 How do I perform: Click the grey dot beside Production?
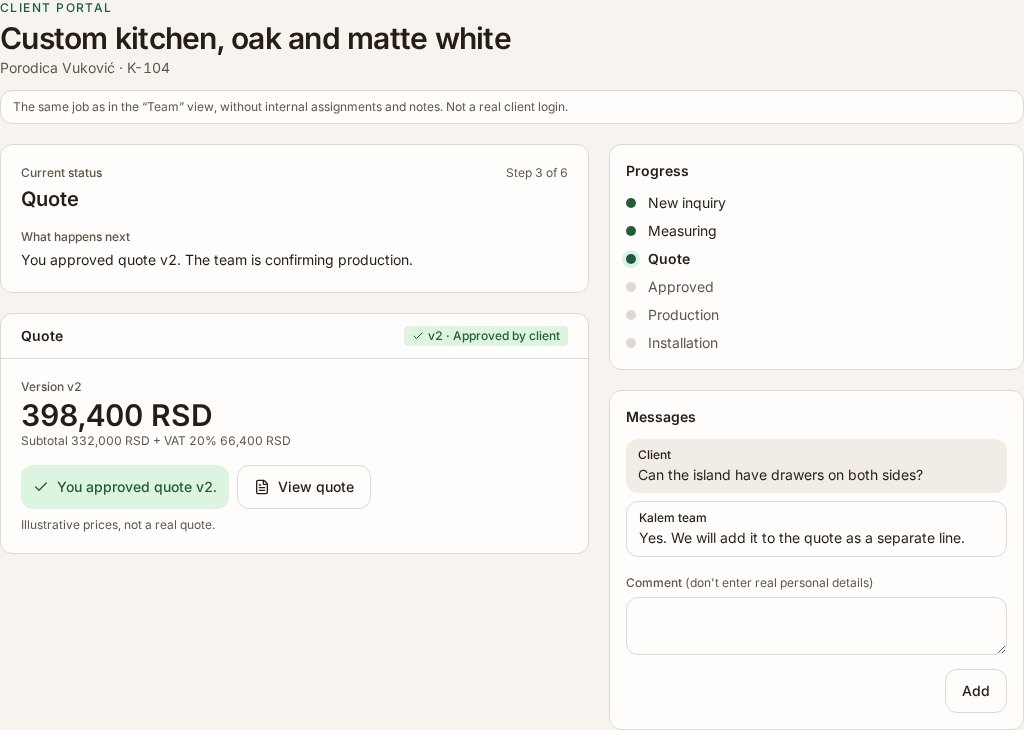631,315
